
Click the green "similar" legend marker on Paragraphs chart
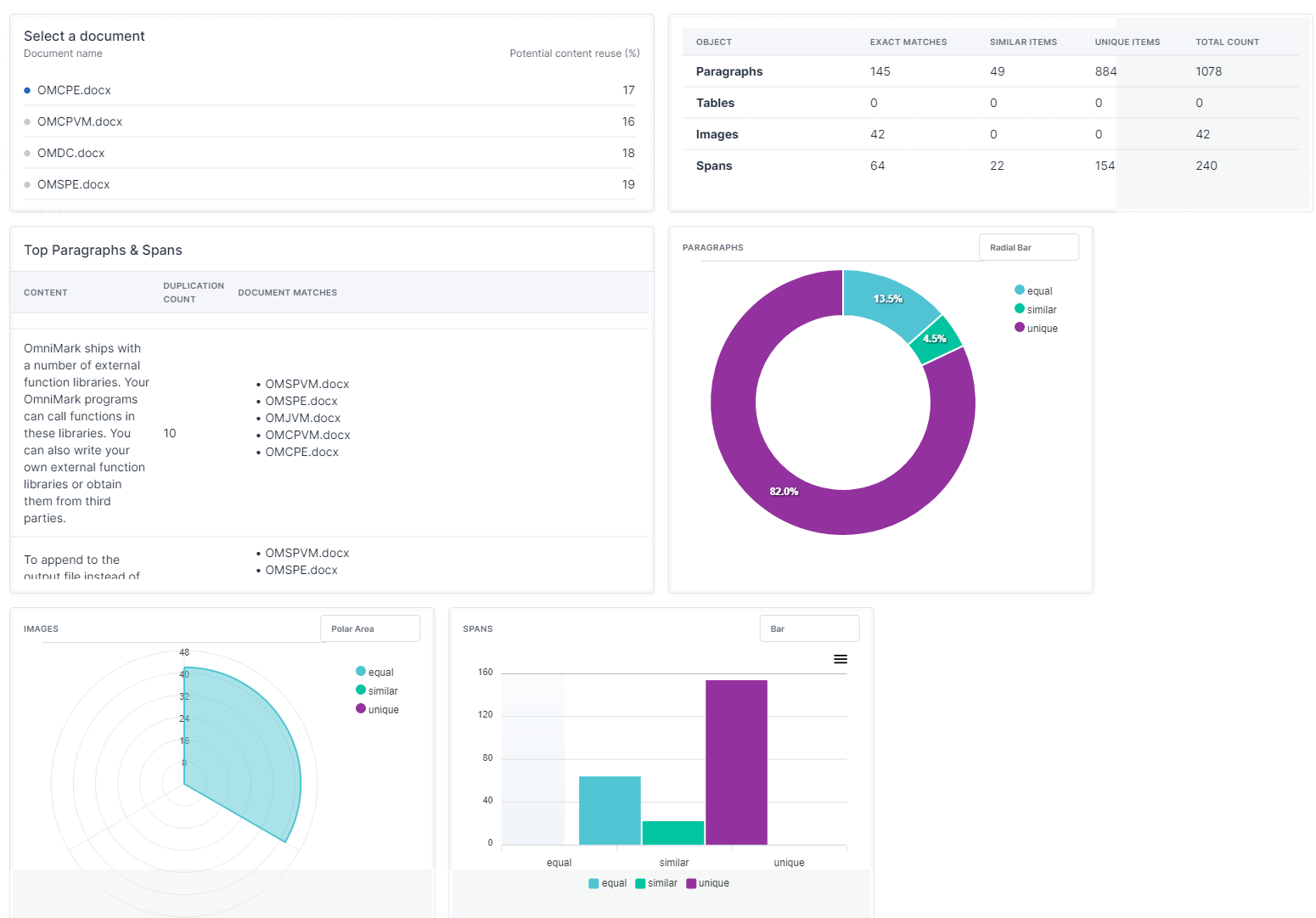pyautogui.click(x=1019, y=309)
